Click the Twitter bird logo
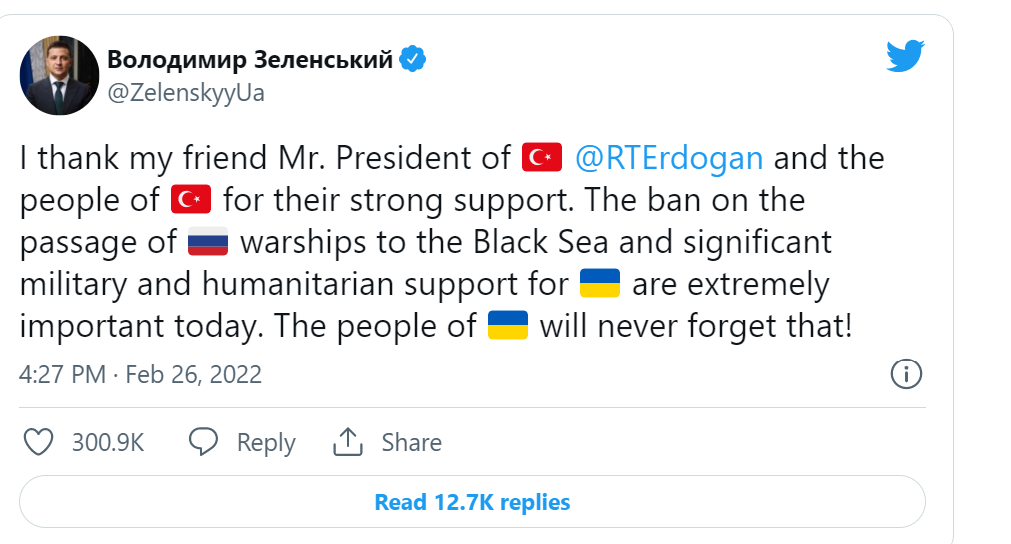Image resolution: width=1011 pixels, height=544 pixels. point(906,56)
